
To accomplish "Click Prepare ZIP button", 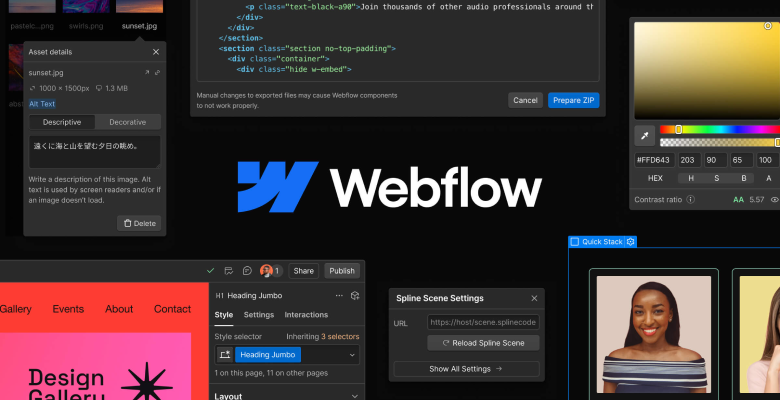I will [574, 100].
